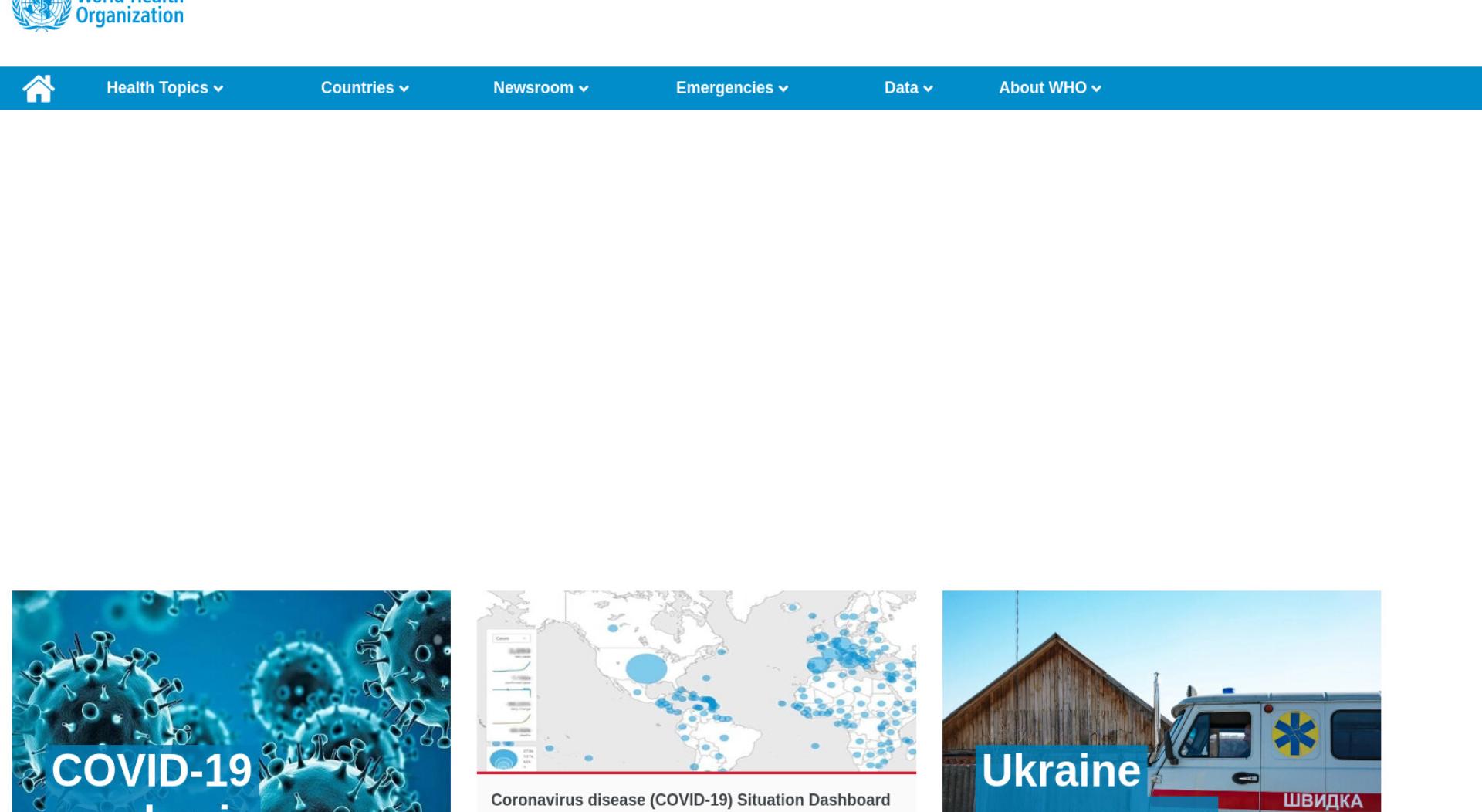Expand the Countries chevron arrow
The width and height of the screenshot is (1482, 812).
tap(404, 89)
